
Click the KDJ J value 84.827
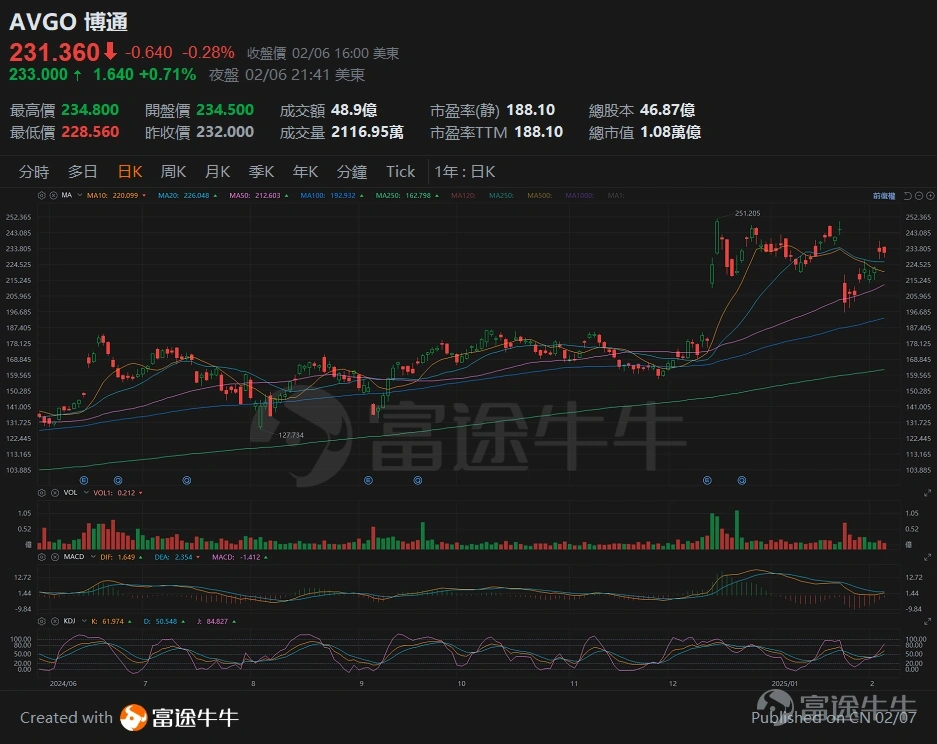tap(217, 621)
